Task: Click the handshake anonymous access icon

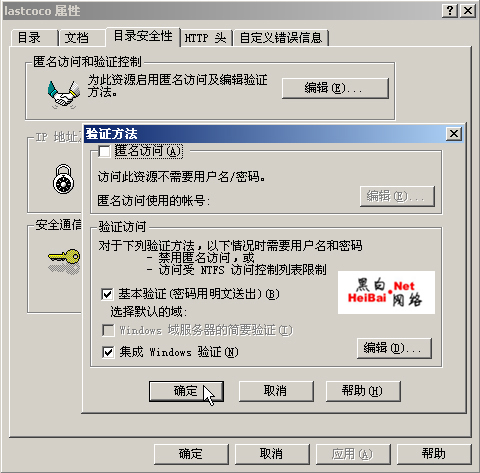Action: pyautogui.click(x=64, y=94)
